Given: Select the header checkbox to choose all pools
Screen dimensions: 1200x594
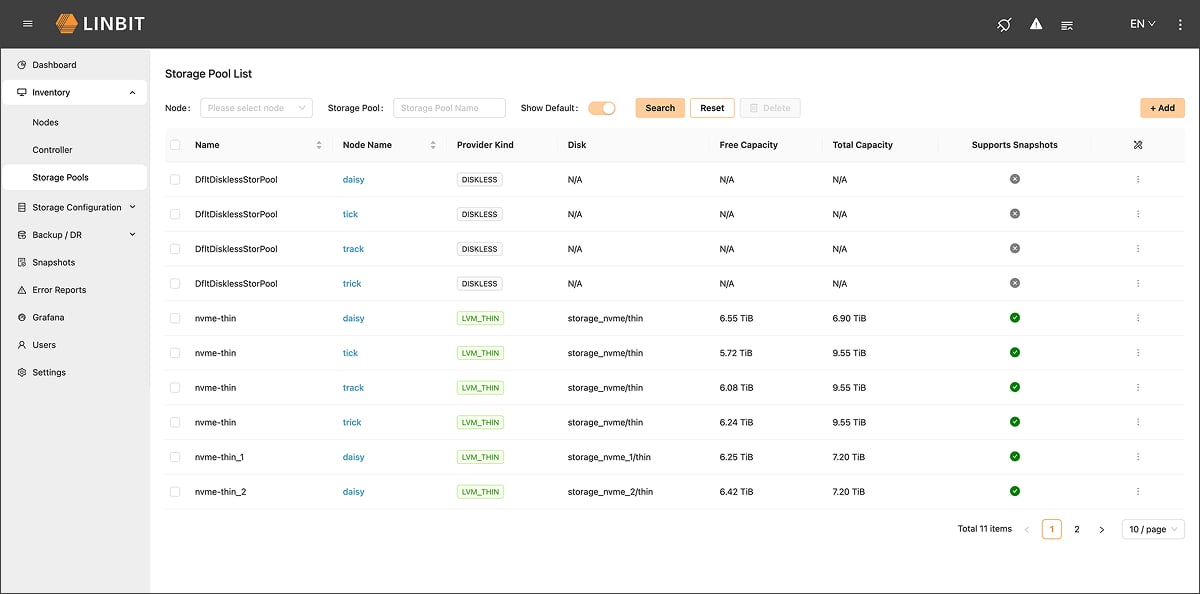Looking at the screenshot, I should coord(173,145).
